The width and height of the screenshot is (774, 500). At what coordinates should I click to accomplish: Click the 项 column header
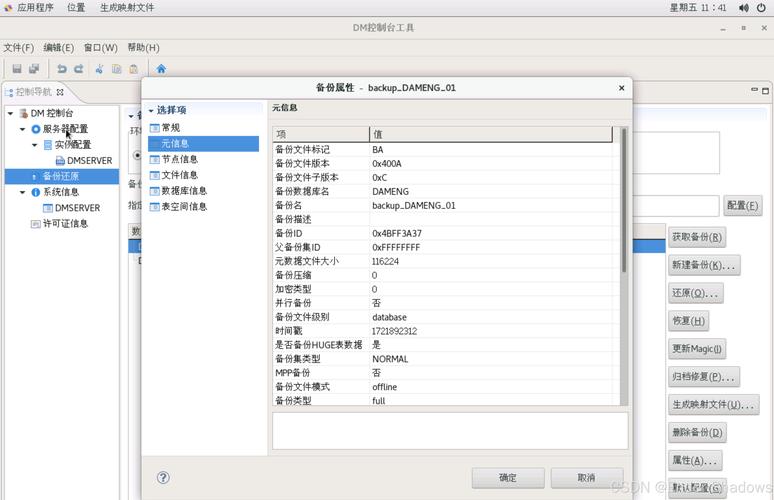click(x=321, y=134)
